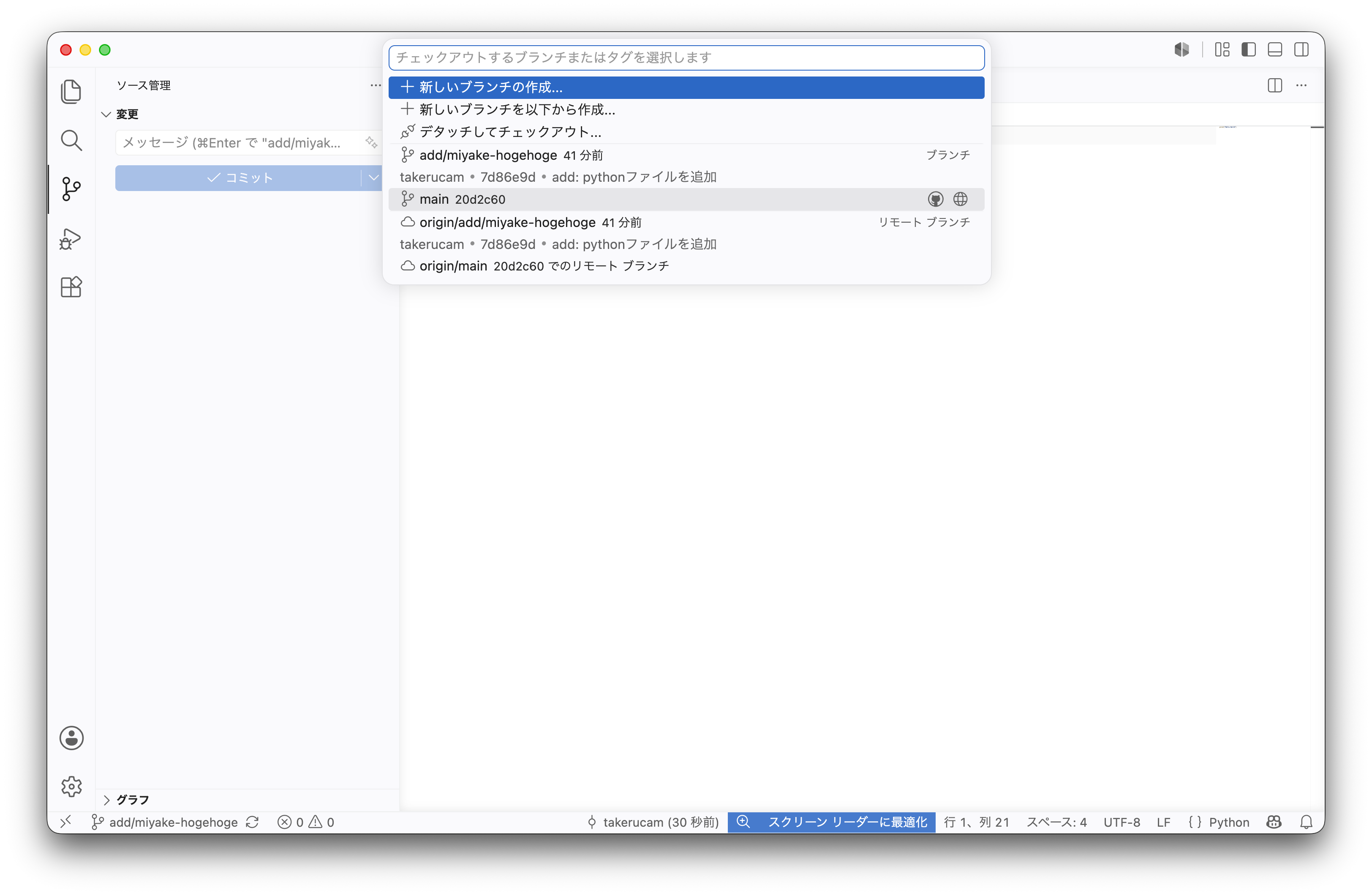Generate commit message with sparkle icon
This screenshot has width=1372, height=896.
[x=371, y=142]
